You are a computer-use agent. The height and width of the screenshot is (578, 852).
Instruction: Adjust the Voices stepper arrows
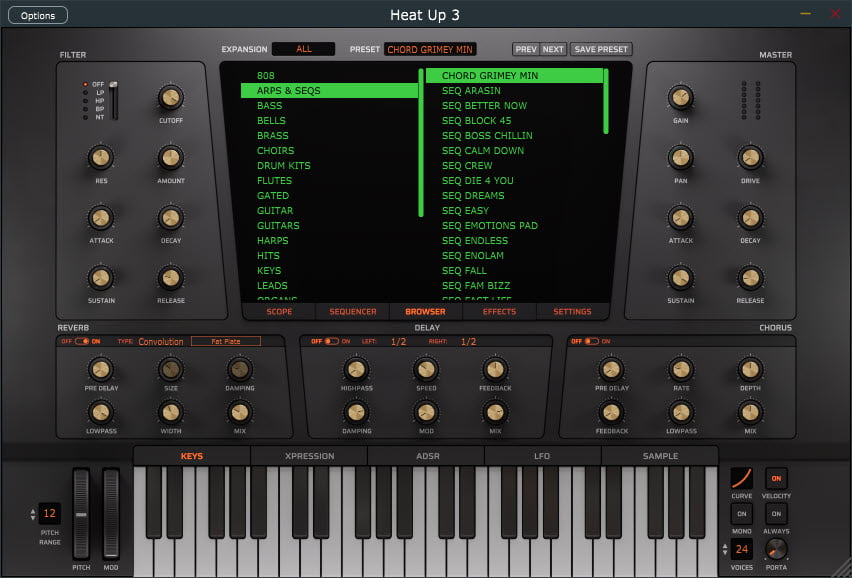click(x=724, y=549)
